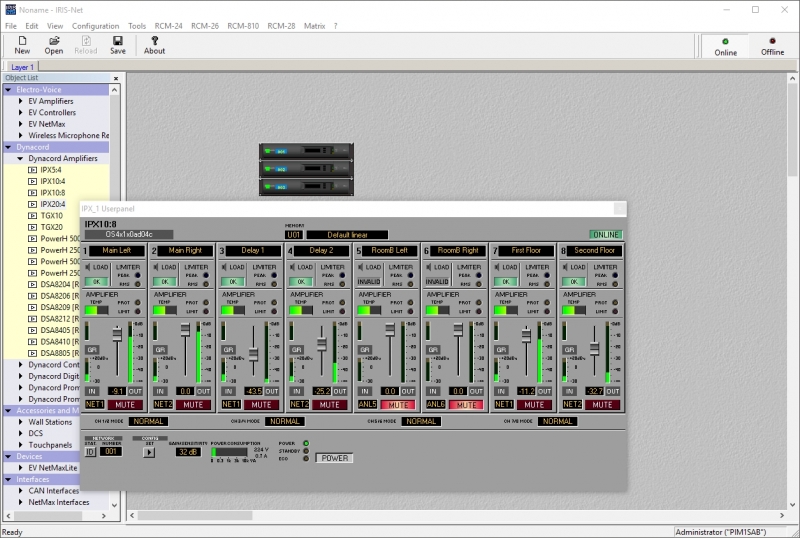Open the Matrix menu
This screenshot has width=800, height=538.
point(314,26)
